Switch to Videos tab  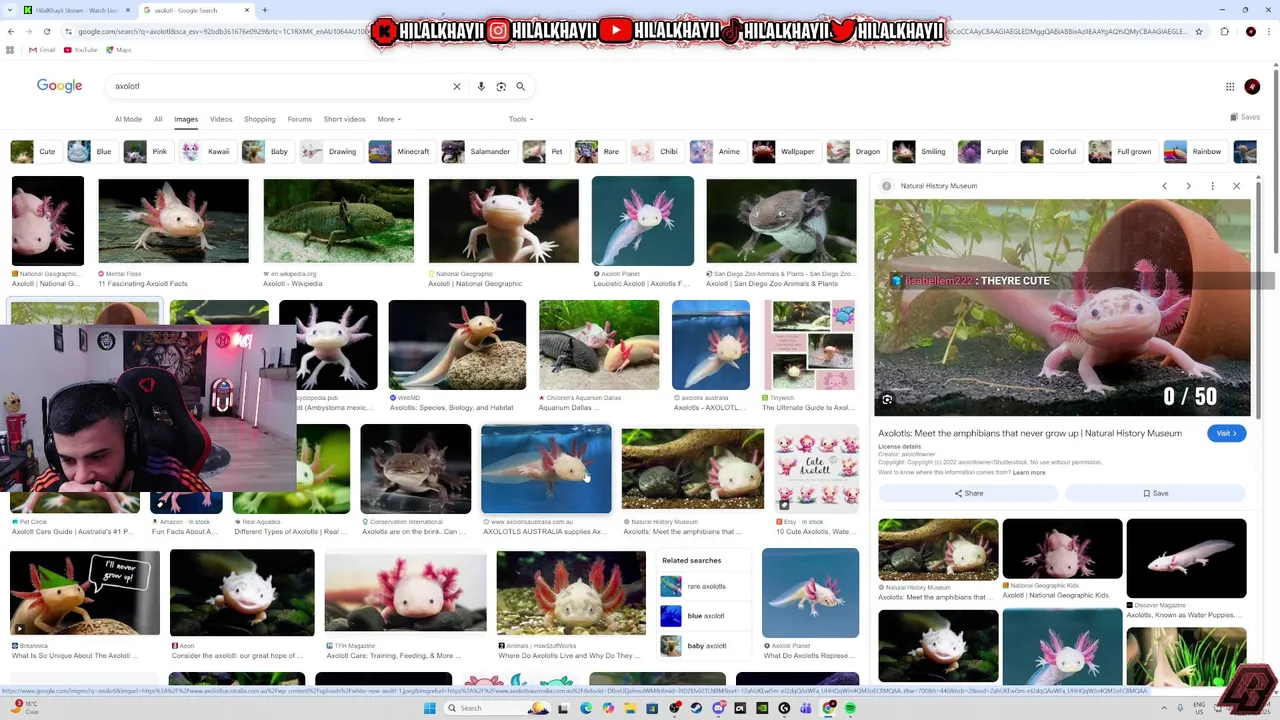click(221, 119)
